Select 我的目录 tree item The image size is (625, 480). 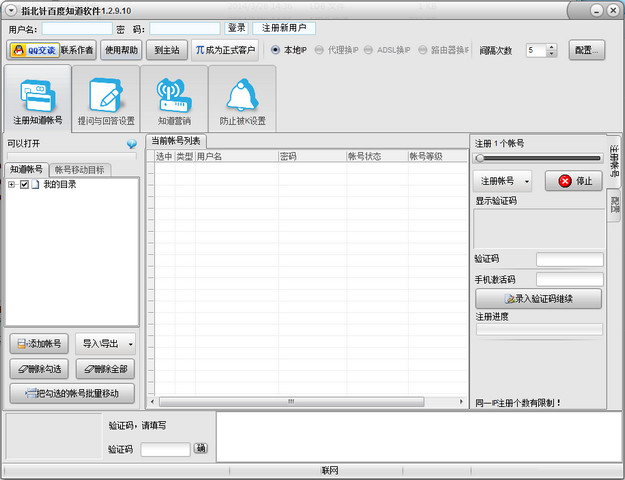pyautogui.click(x=60, y=185)
